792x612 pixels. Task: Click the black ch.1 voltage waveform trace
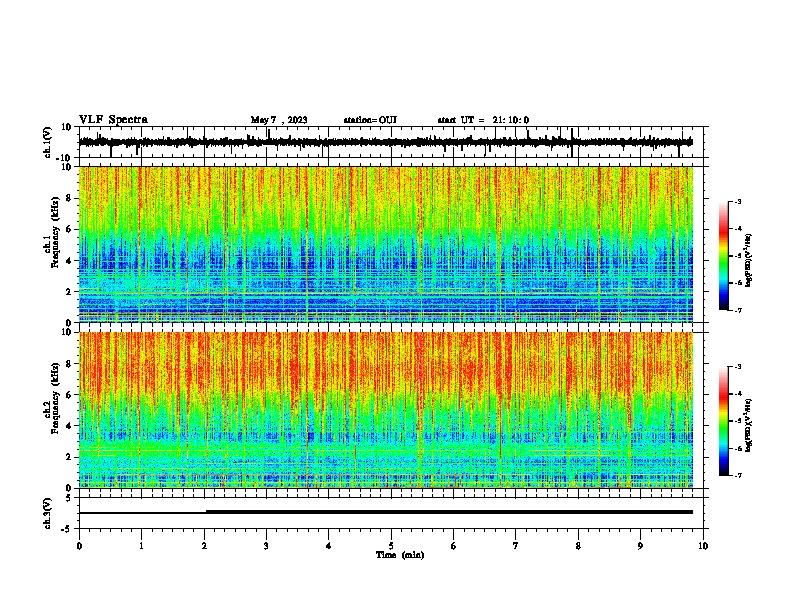tap(385, 142)
